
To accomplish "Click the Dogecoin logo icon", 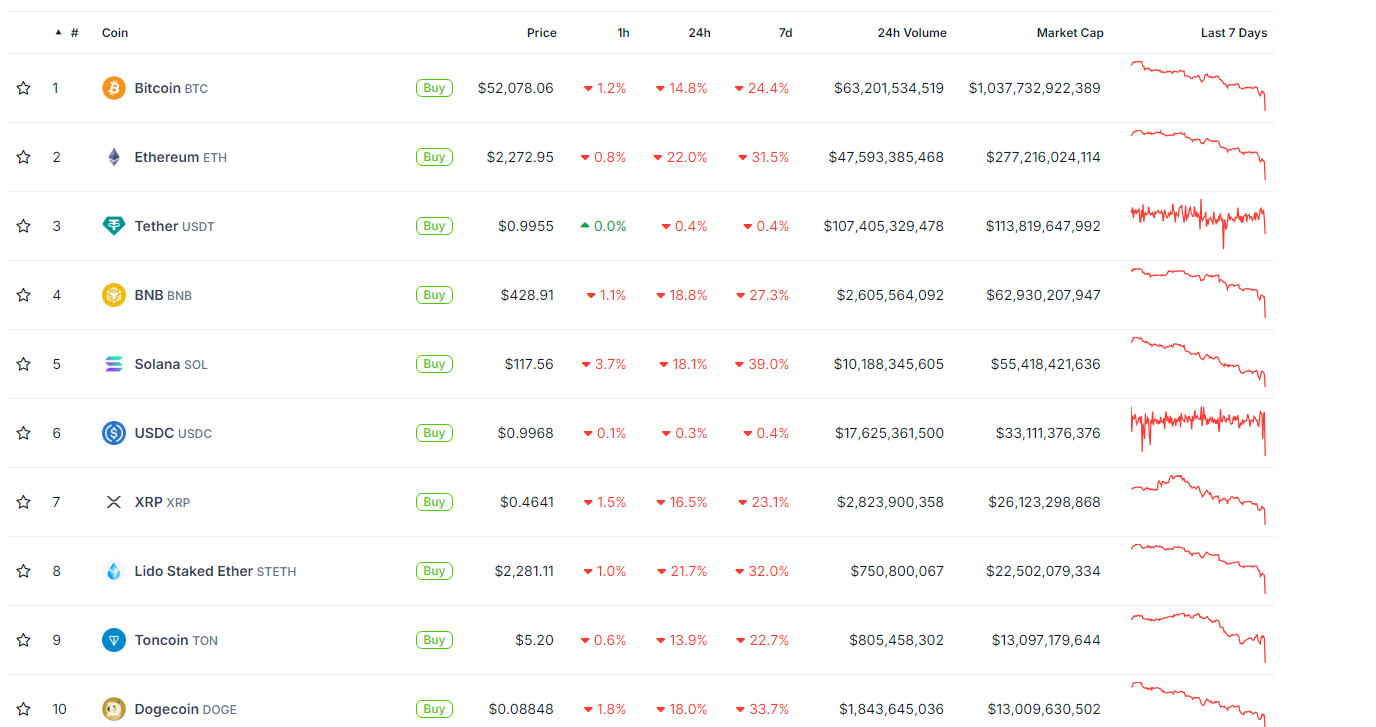I will pos(114,709).
